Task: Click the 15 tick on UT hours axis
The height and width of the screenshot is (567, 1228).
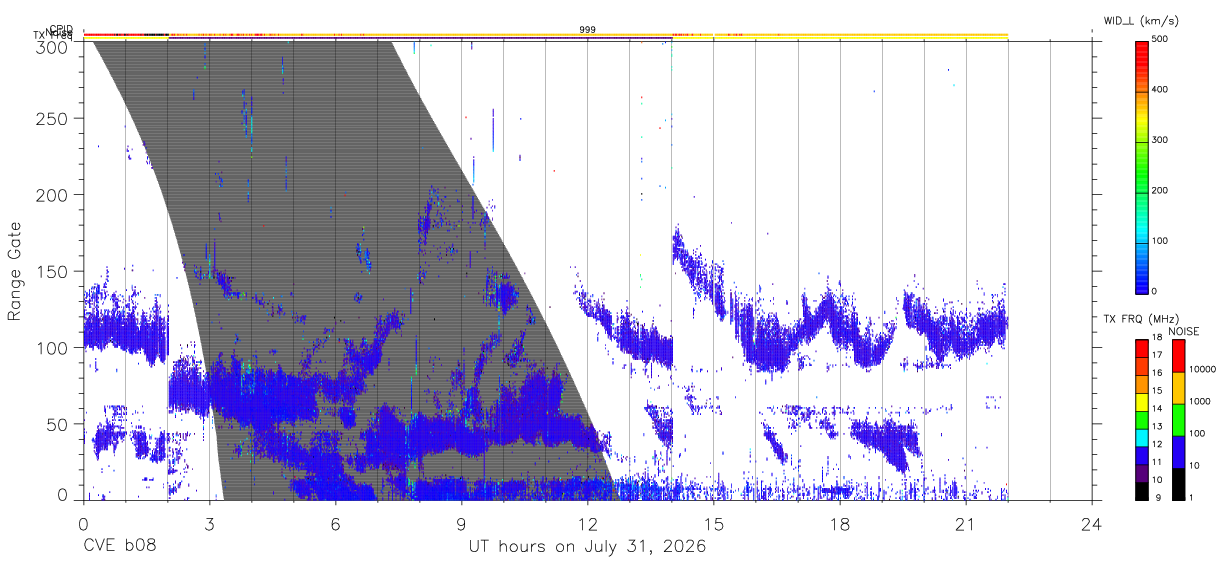Action: 714,524
